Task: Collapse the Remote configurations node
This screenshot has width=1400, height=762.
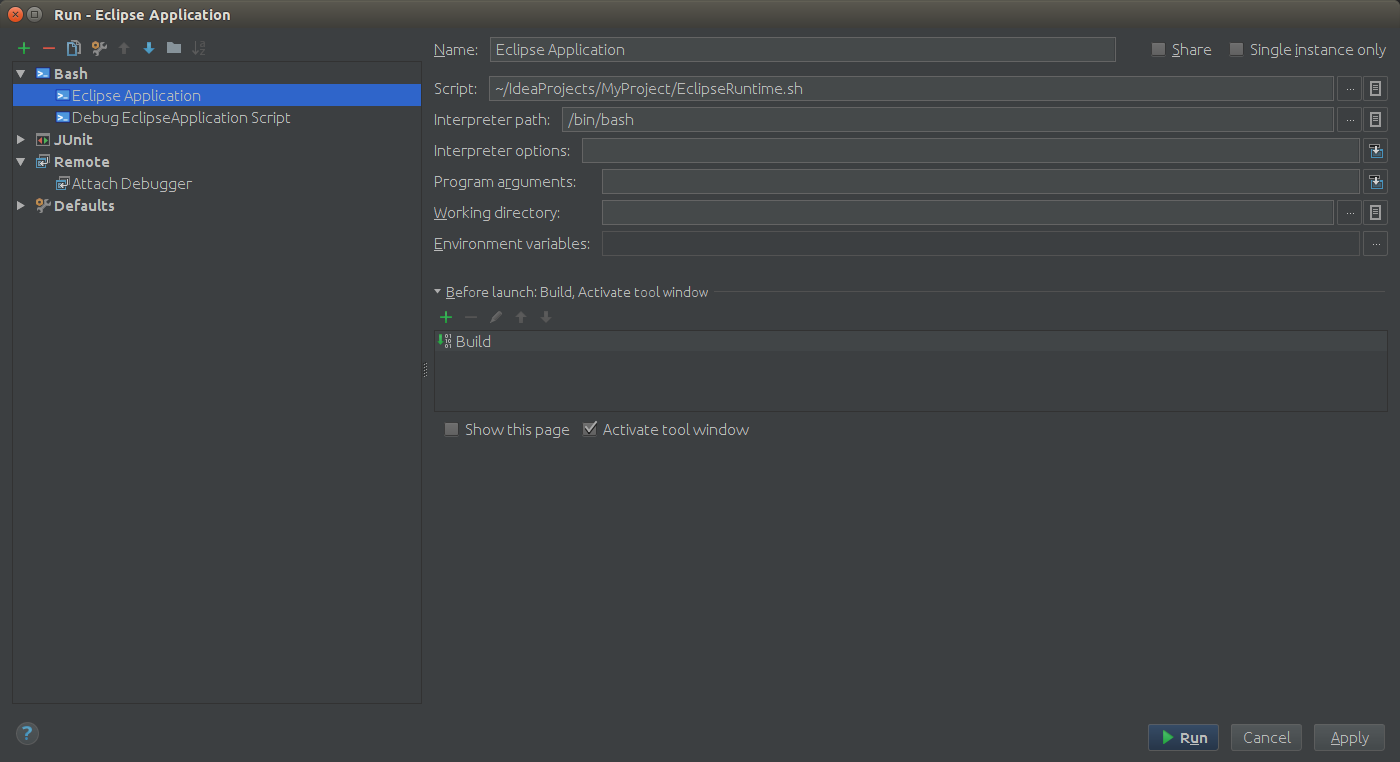Action: tap(21, 162)
